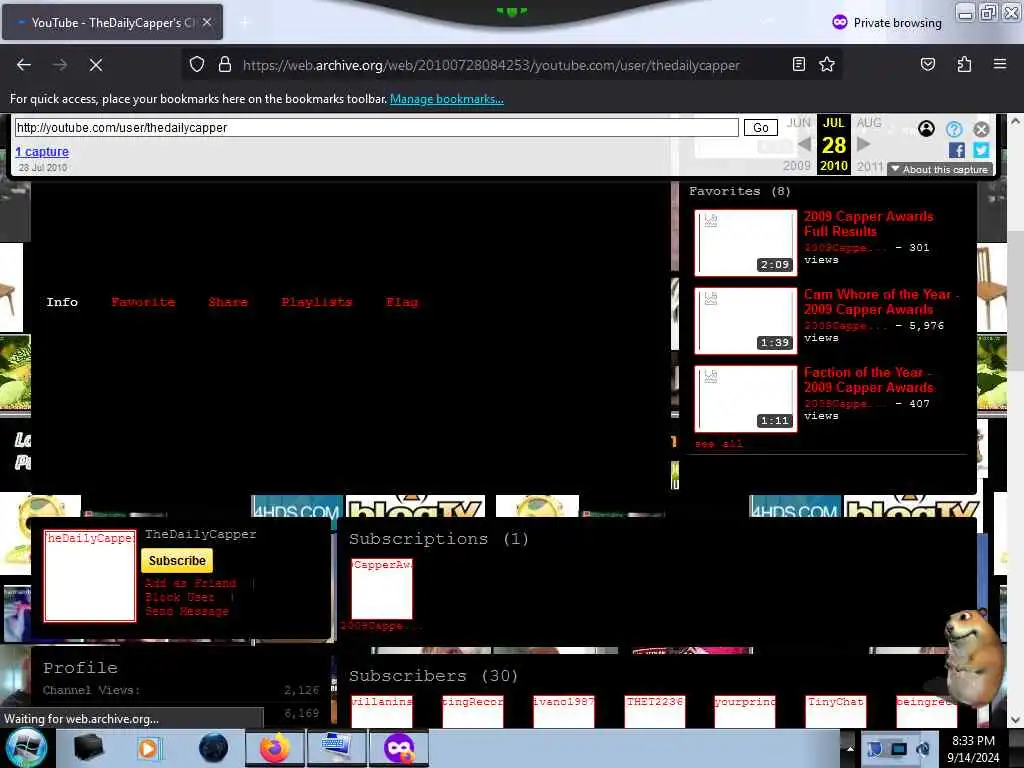Open the extensions puzzle icon
Screen dimensions: 1024x768
(964, 64)
